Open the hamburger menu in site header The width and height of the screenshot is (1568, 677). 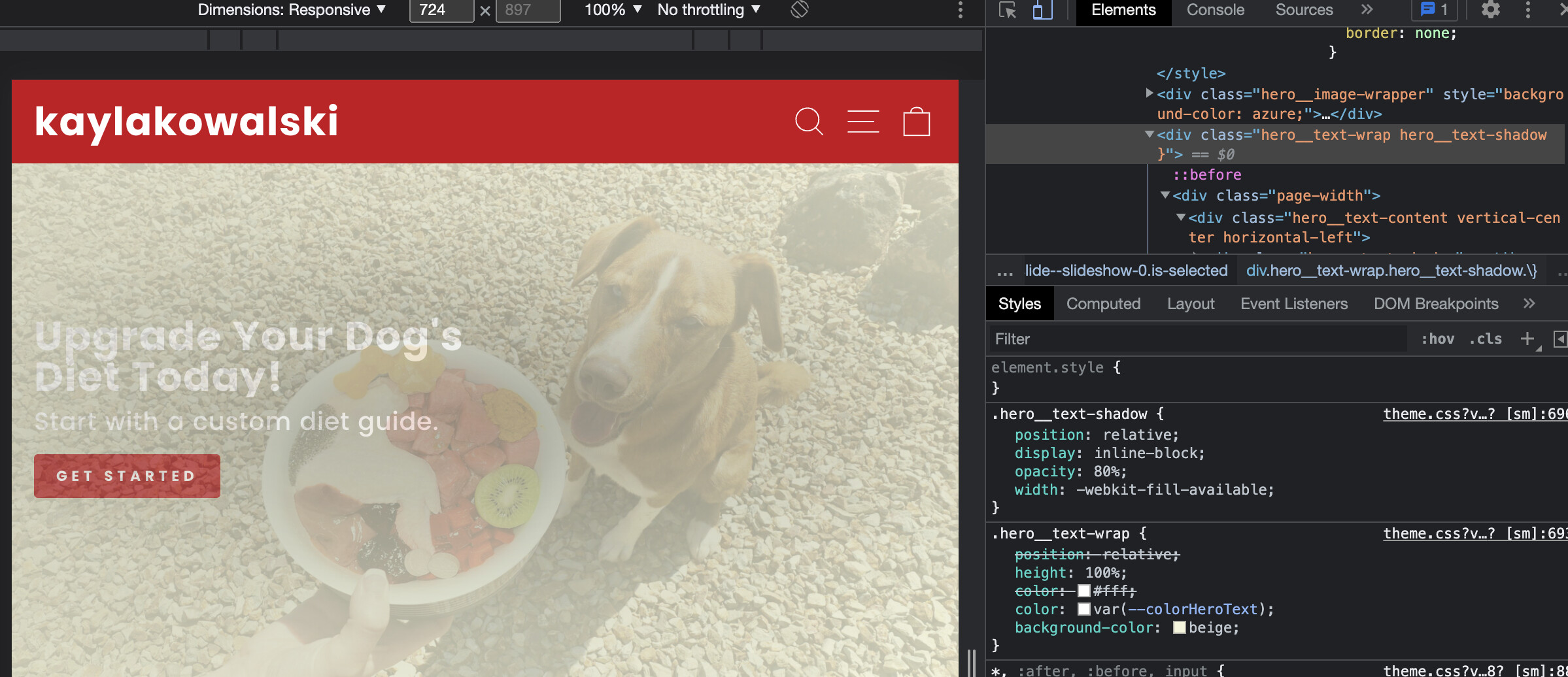point(862,122)
